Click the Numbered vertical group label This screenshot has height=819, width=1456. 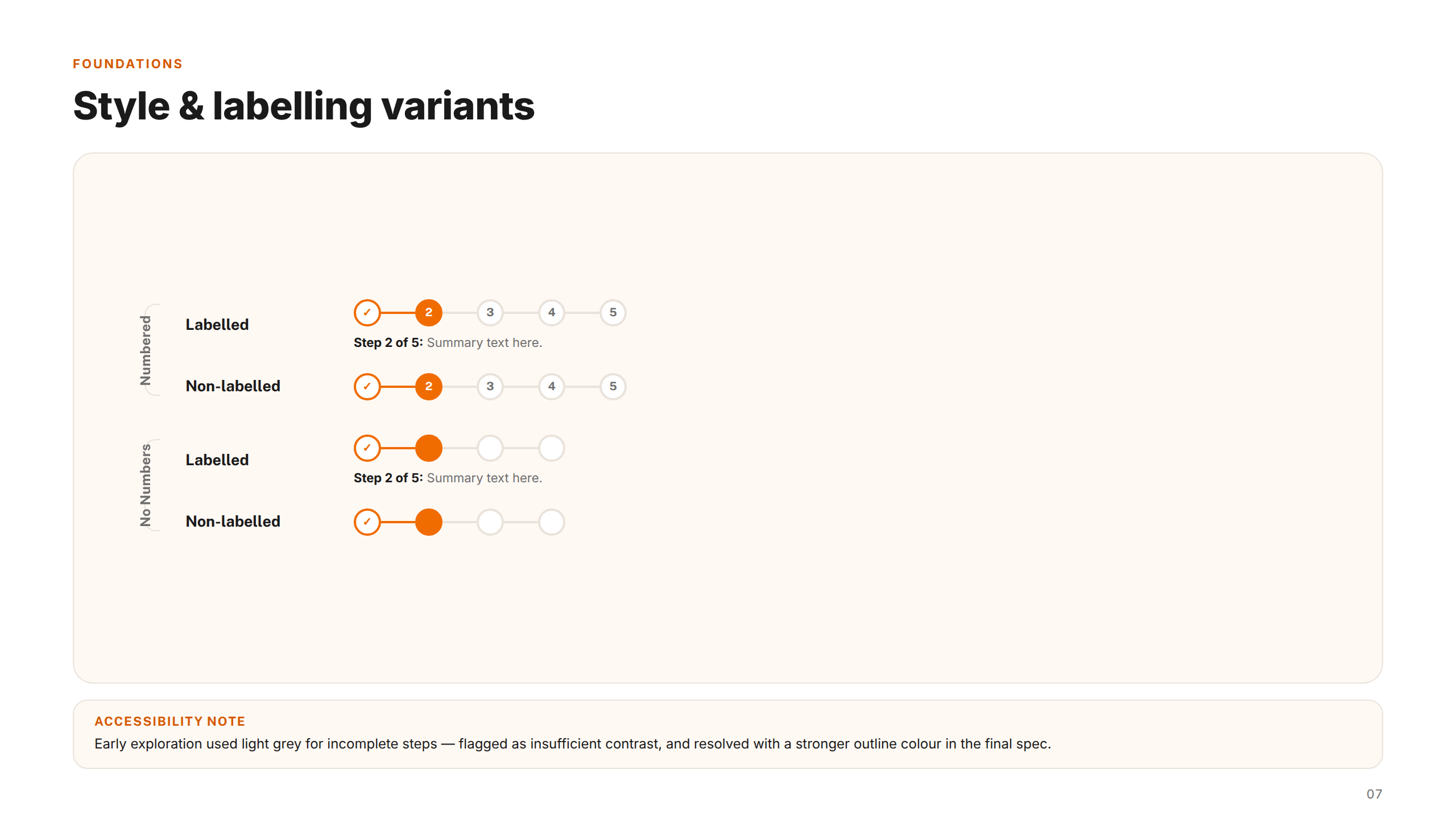[146, 350]
